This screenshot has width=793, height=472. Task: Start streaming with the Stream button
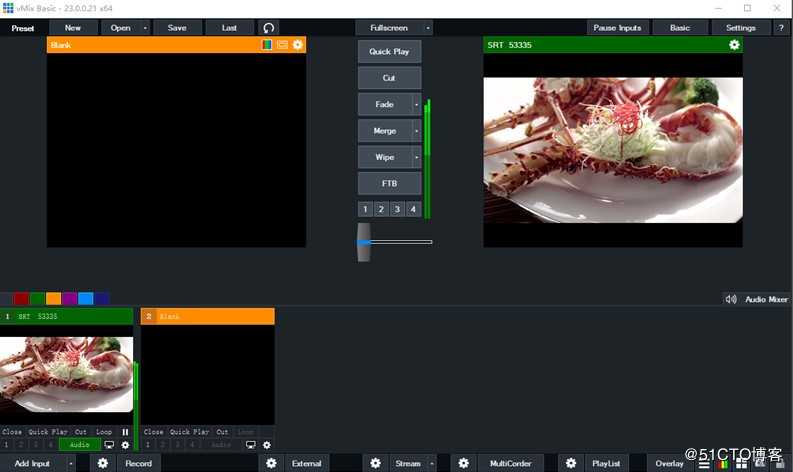pos(408,463)
